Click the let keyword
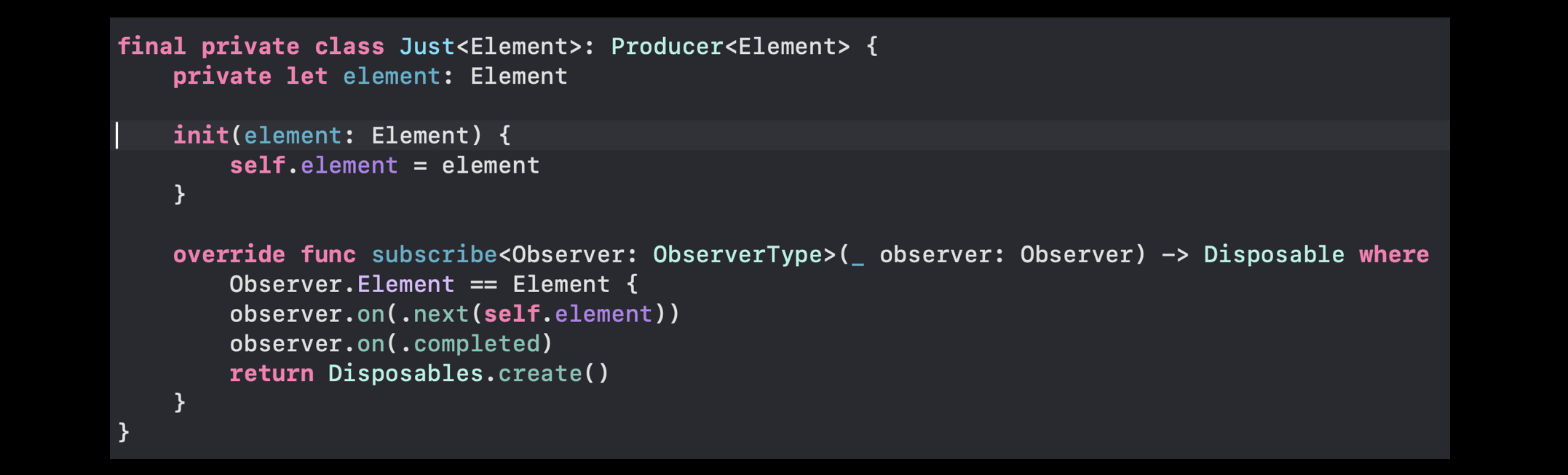The height and width of the screenshot is (475, 1568). 307,76
